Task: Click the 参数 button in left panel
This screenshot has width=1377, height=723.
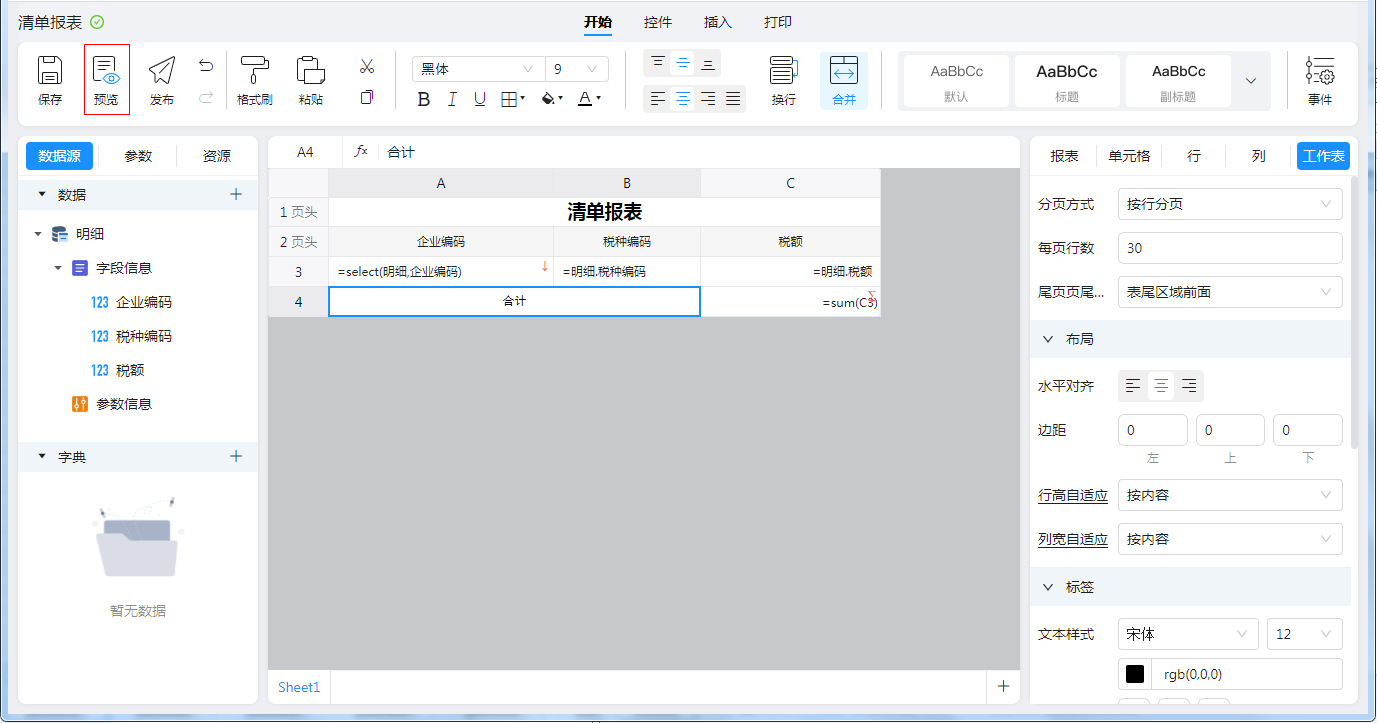Action: [x=138, y=156]
